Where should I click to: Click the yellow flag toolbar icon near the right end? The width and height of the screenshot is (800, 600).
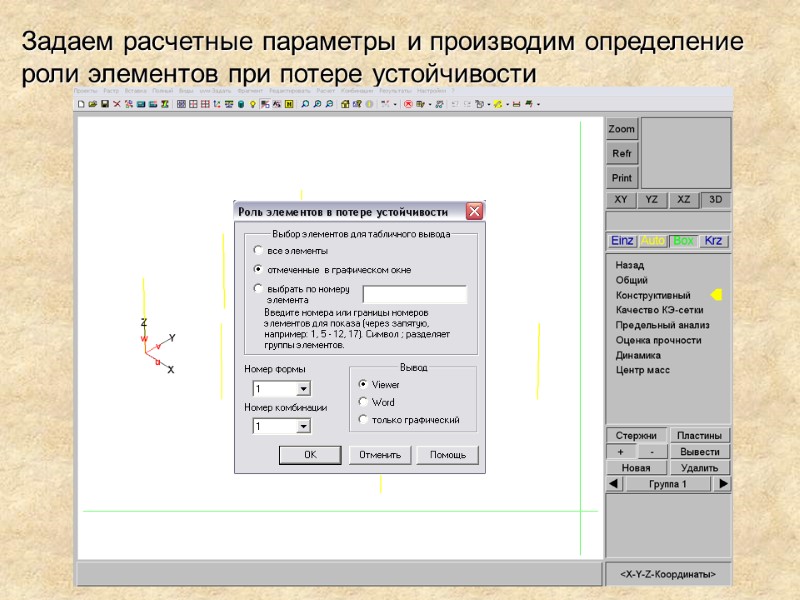click(498, 104)
